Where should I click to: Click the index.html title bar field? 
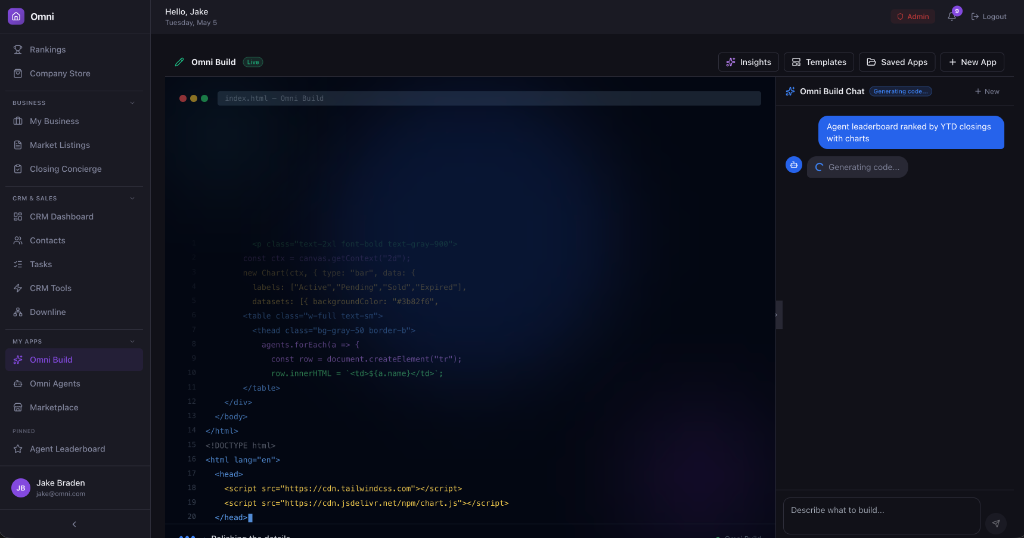(x=489, y=99)
